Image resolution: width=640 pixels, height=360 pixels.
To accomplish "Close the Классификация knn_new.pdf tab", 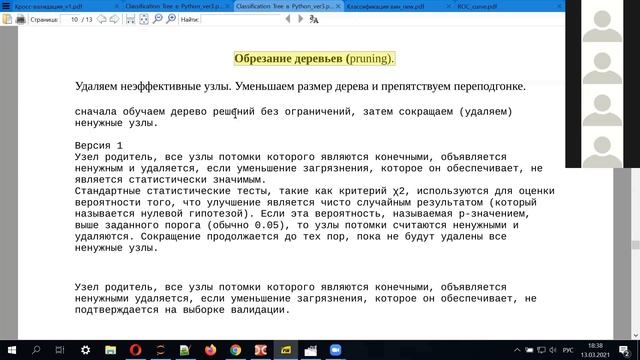I will pyautogui.click(x=449, y=7).
